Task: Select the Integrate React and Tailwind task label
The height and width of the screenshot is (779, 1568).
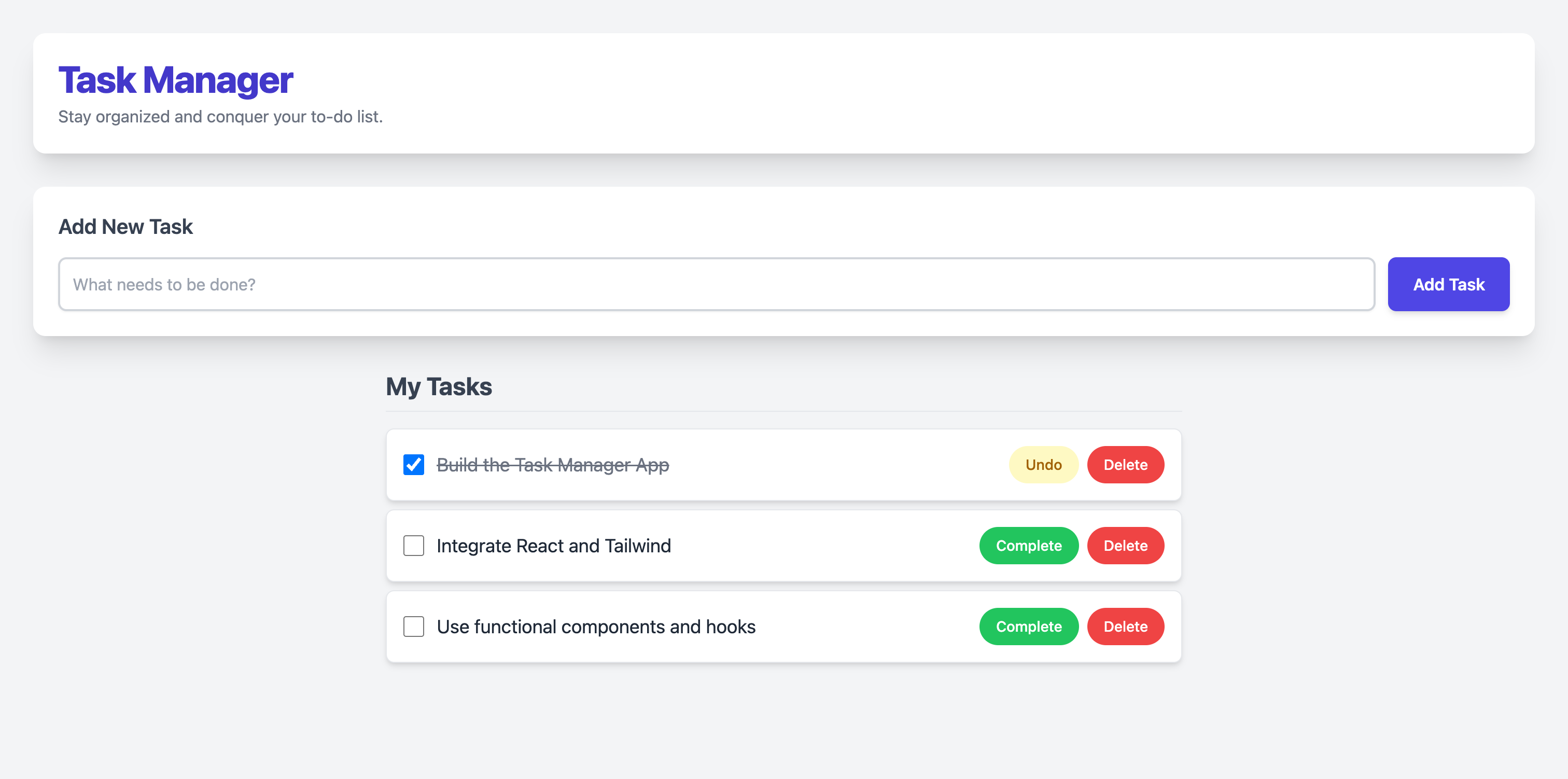Action: tap(553, 546)
